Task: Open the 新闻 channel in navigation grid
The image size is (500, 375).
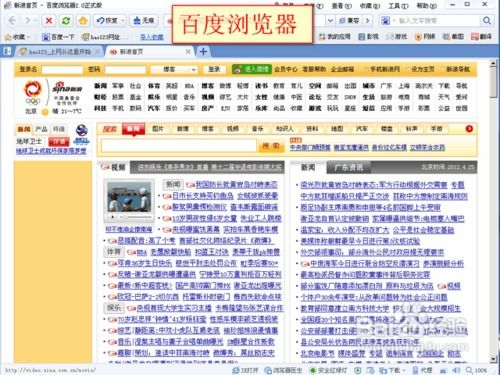Action: tap(100, 86)
